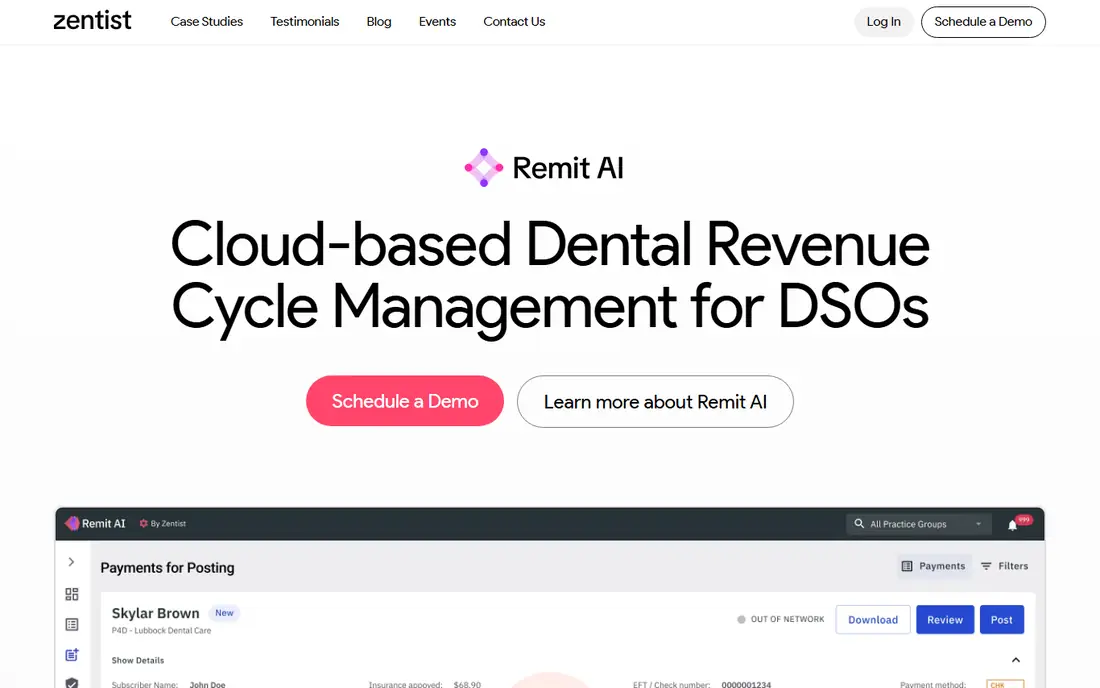Click the Cloud-based Dental Revenue headline
This screenshot has width=1100, height=688.
click(x=550, y=276)
